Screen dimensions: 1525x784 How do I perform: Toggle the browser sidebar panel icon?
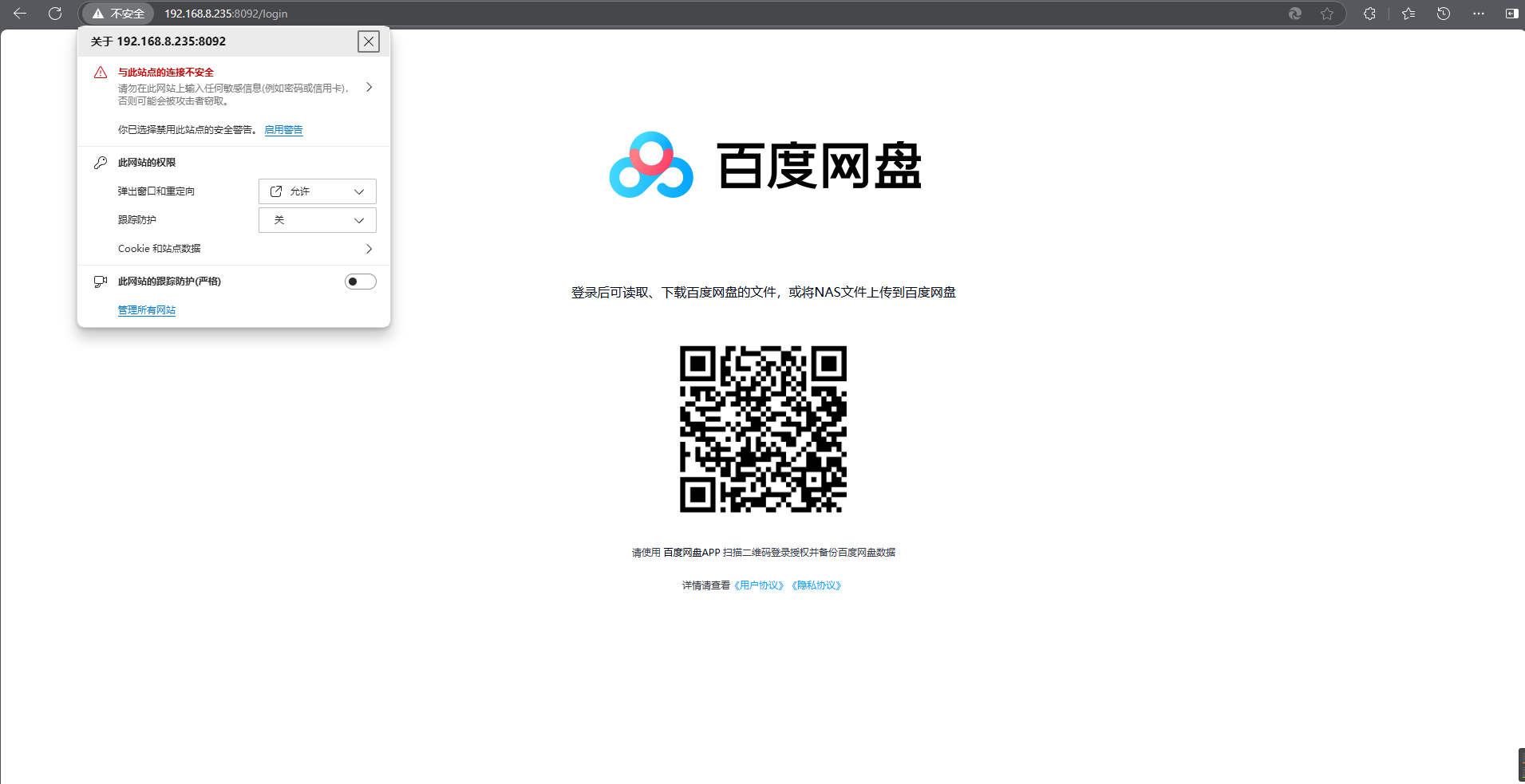(x=1512, y=14)
